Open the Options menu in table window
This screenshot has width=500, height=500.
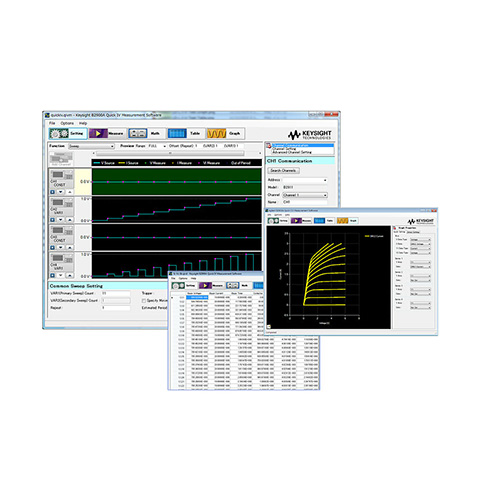[x=183, y=278]
